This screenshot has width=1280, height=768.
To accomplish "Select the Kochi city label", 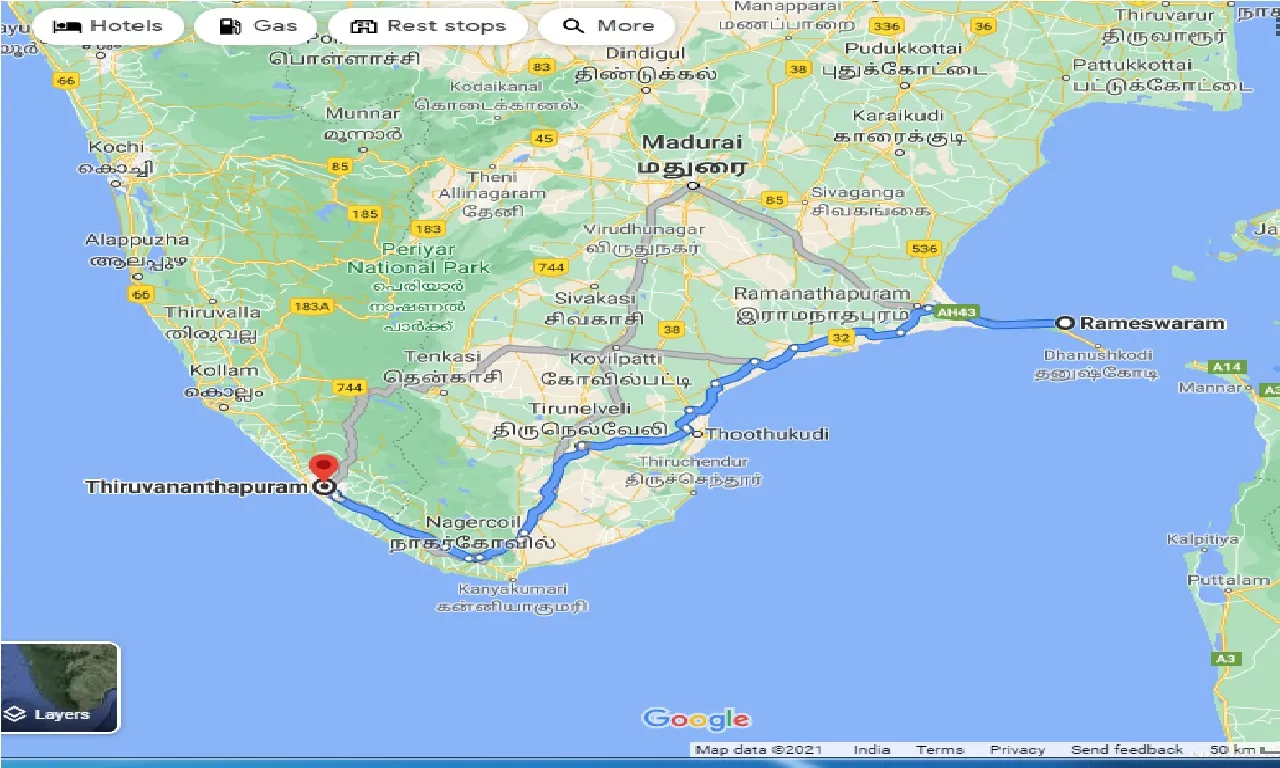I will pos(116,147).
